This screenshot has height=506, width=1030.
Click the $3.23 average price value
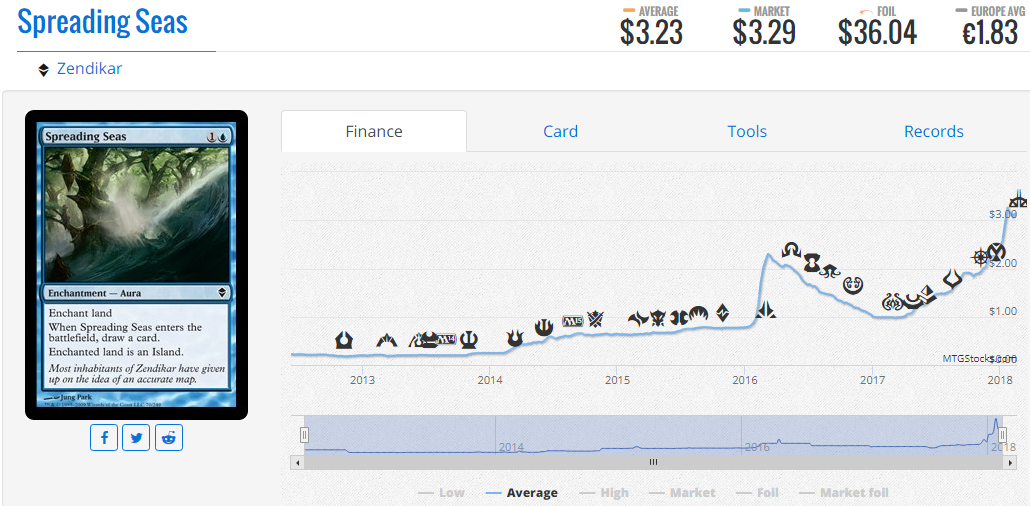(x=651, y=32)
